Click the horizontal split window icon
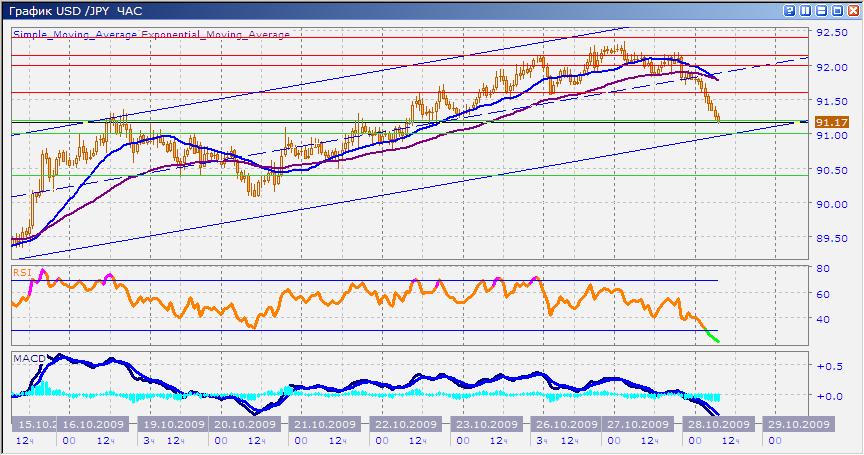This screenshot has width=864, height=455. click(x=823, y=10)
